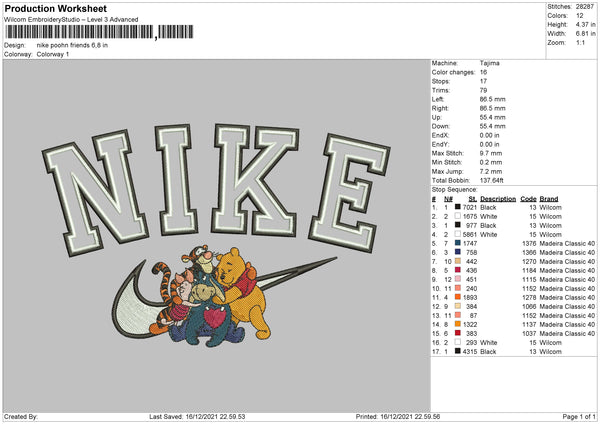Click the Max Jump value '7.2 mm'
Image resolution: width=600 pixels, height=424 pixels.
click(491, 171)
